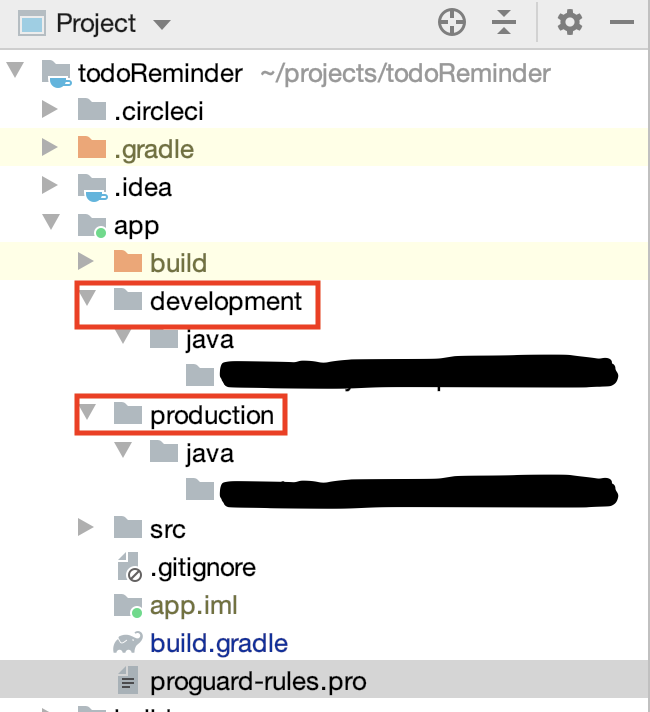Collapse the production folder arrow

coord(87,413)
